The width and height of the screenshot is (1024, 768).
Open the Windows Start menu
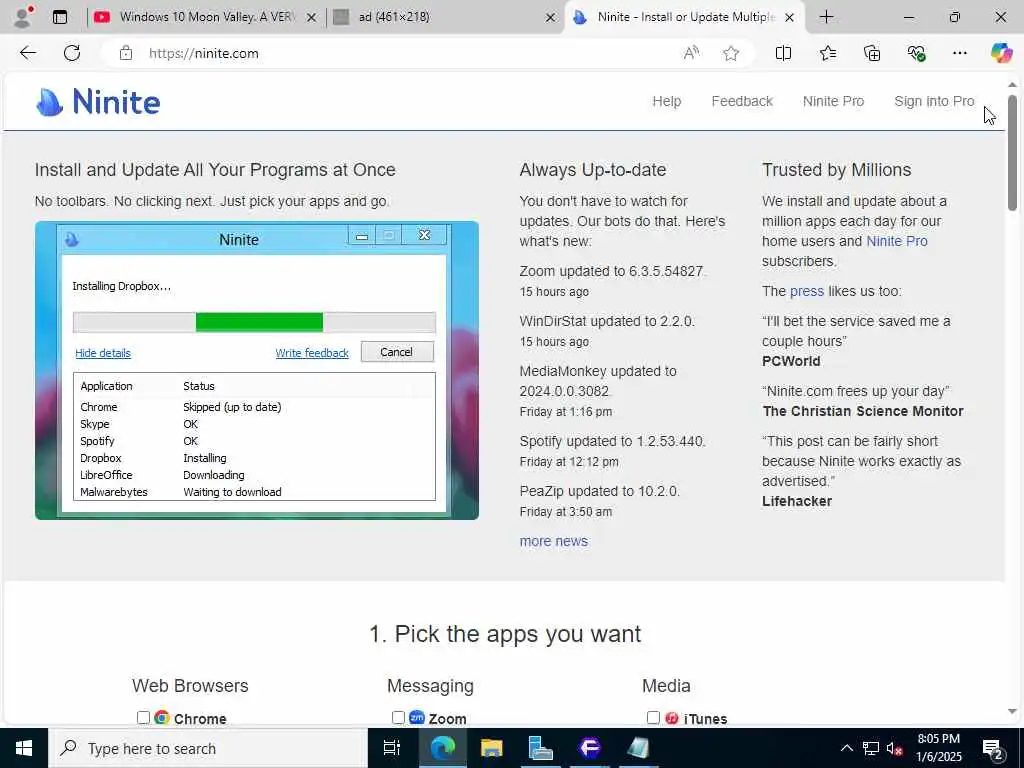pyautogui.click(x=24, y=748)
